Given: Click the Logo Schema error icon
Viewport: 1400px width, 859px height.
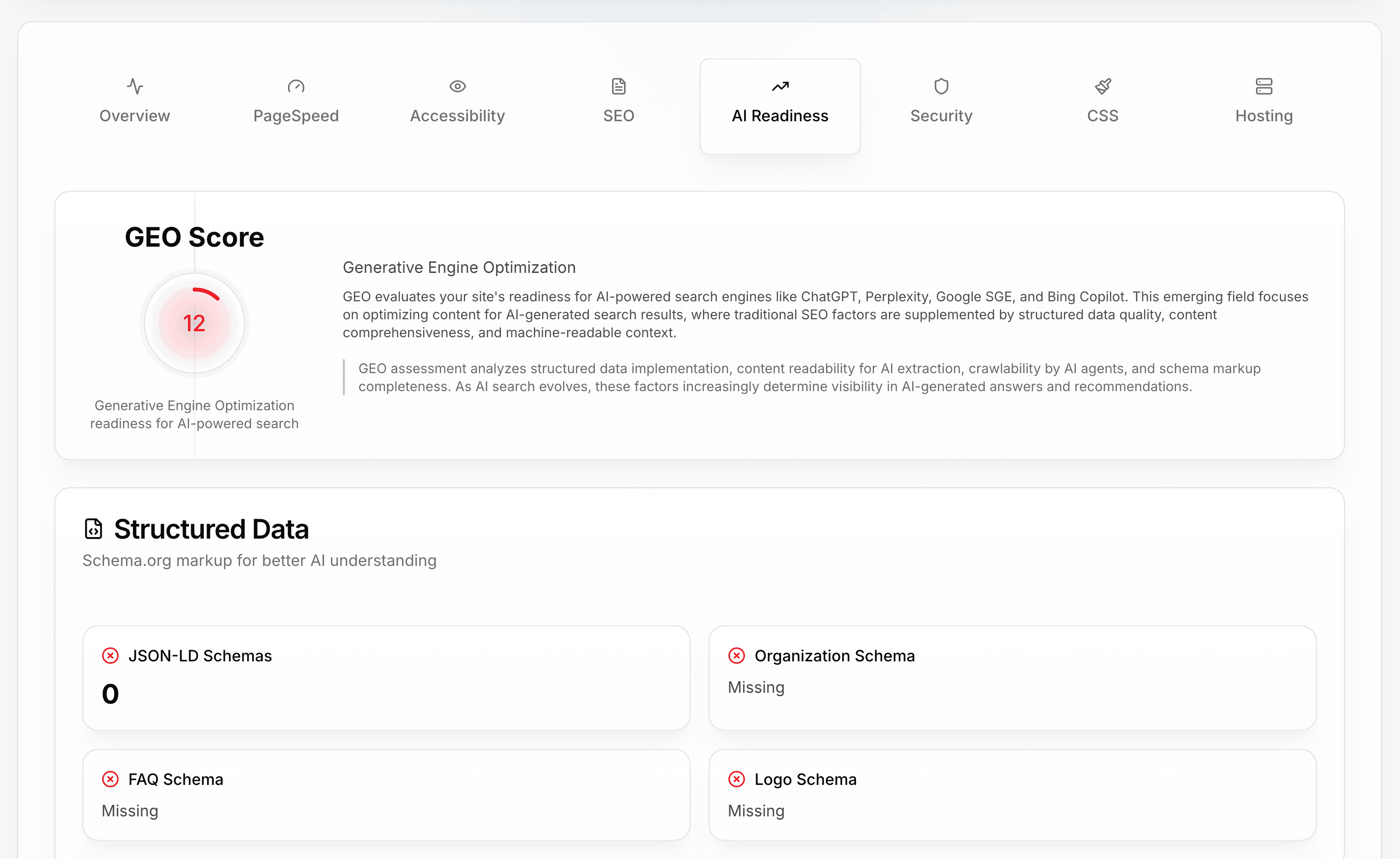Looking at the screenshot, I should point(736,779).
